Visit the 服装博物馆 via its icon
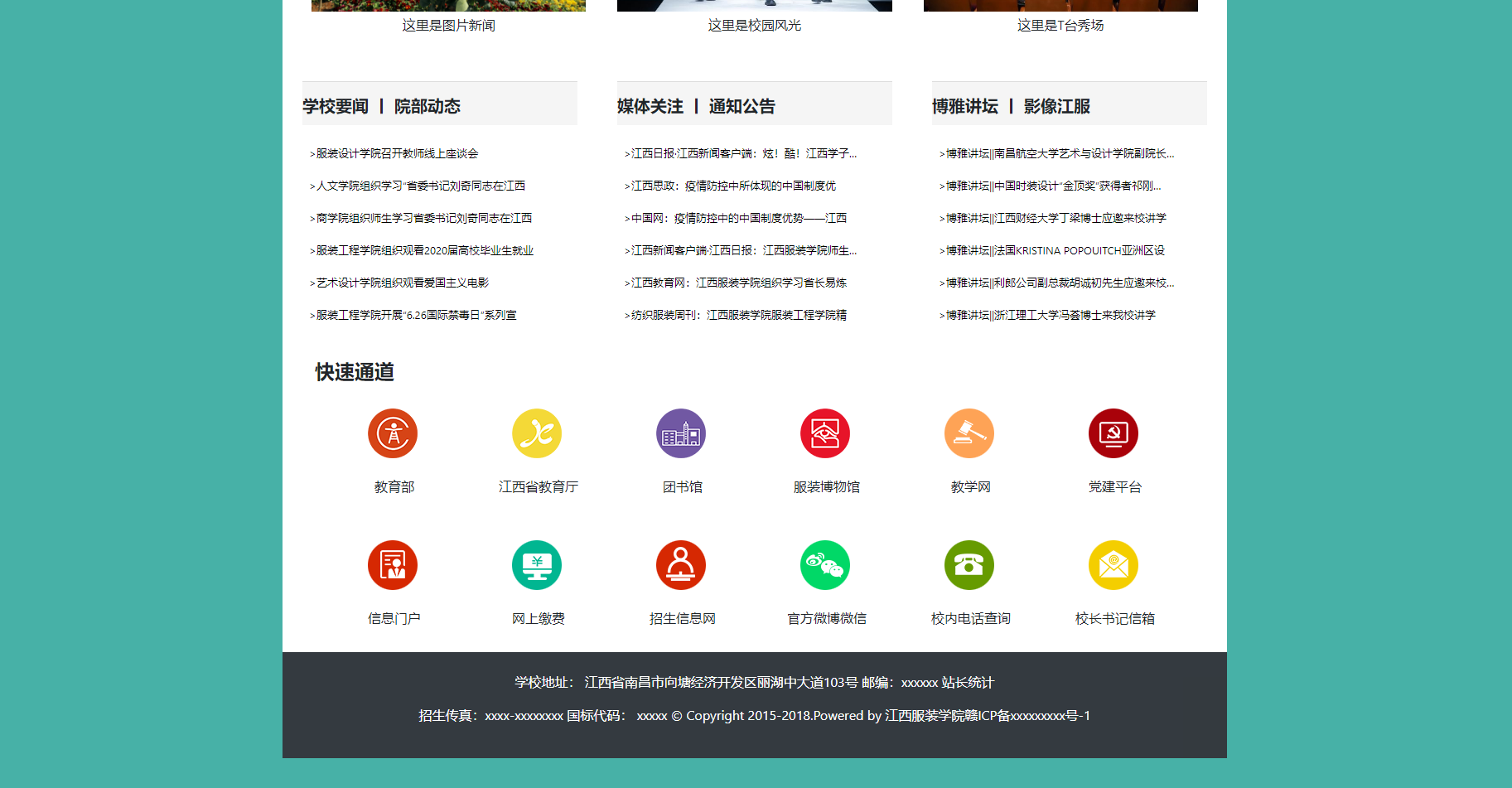This screenshot has height=788, width=1512. coord(825,433)
